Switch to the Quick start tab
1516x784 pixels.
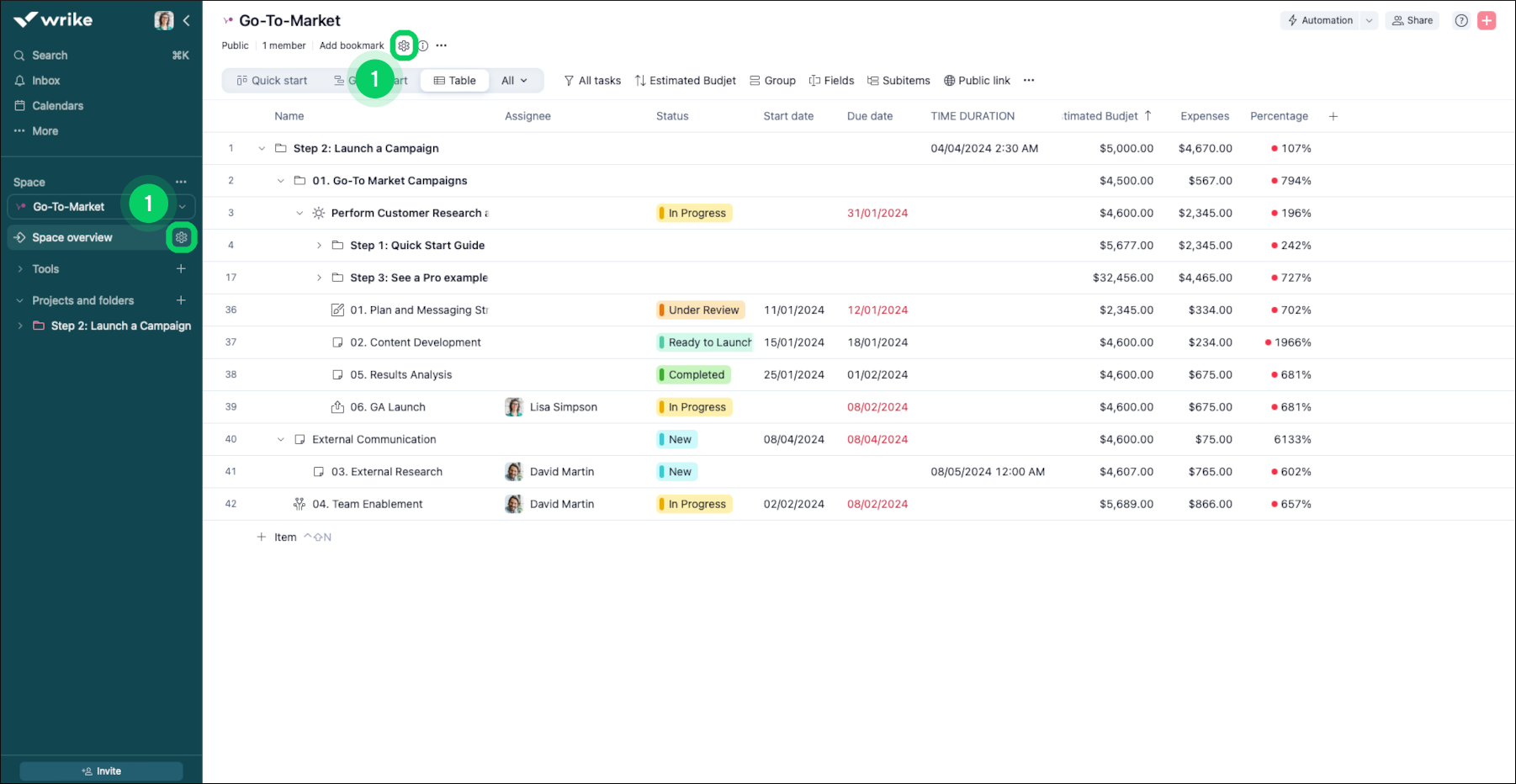pos(272,81)
